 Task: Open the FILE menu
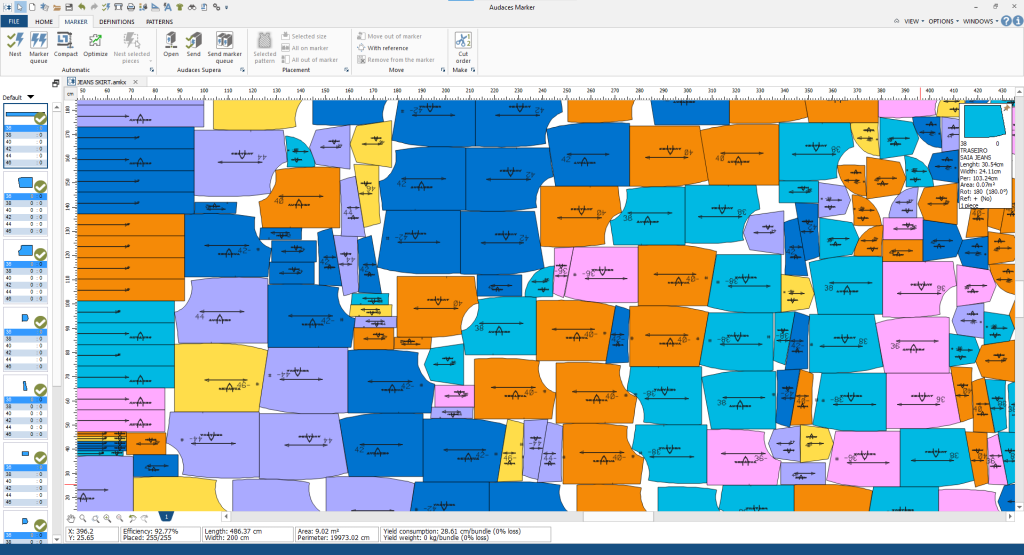(14, 22)
